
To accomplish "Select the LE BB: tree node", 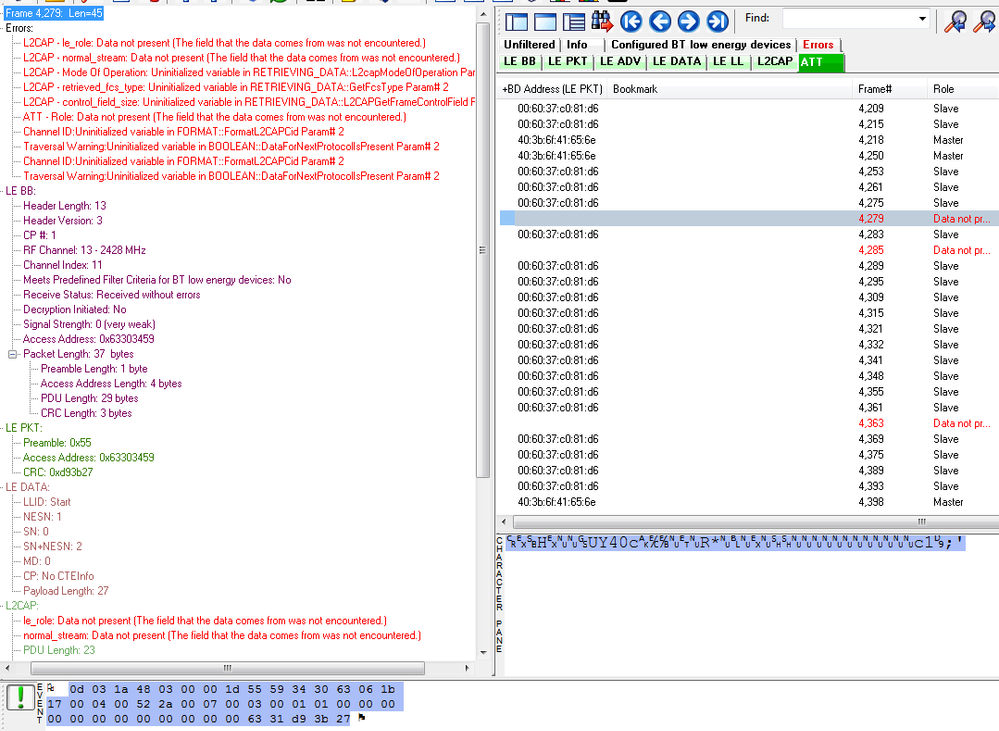I will point(20,191).
